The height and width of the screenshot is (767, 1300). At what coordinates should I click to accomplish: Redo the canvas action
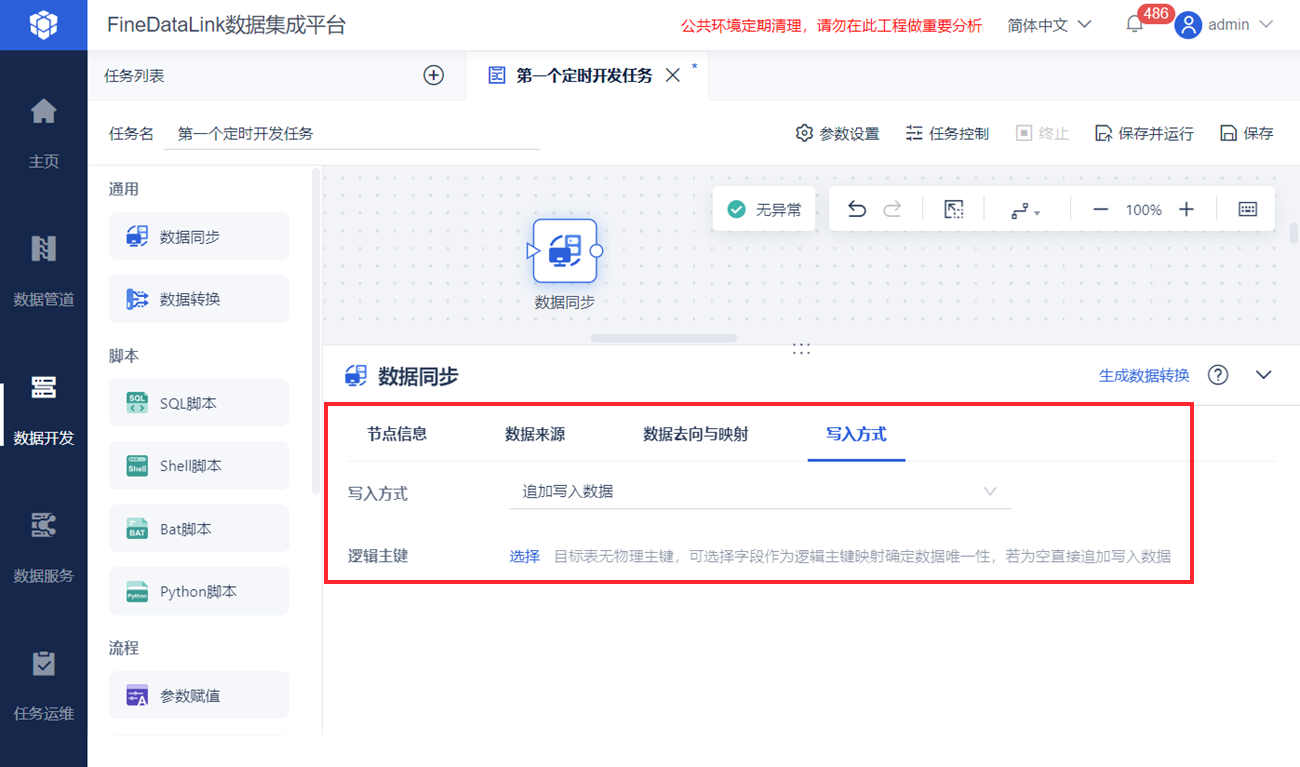click(893, 209)
